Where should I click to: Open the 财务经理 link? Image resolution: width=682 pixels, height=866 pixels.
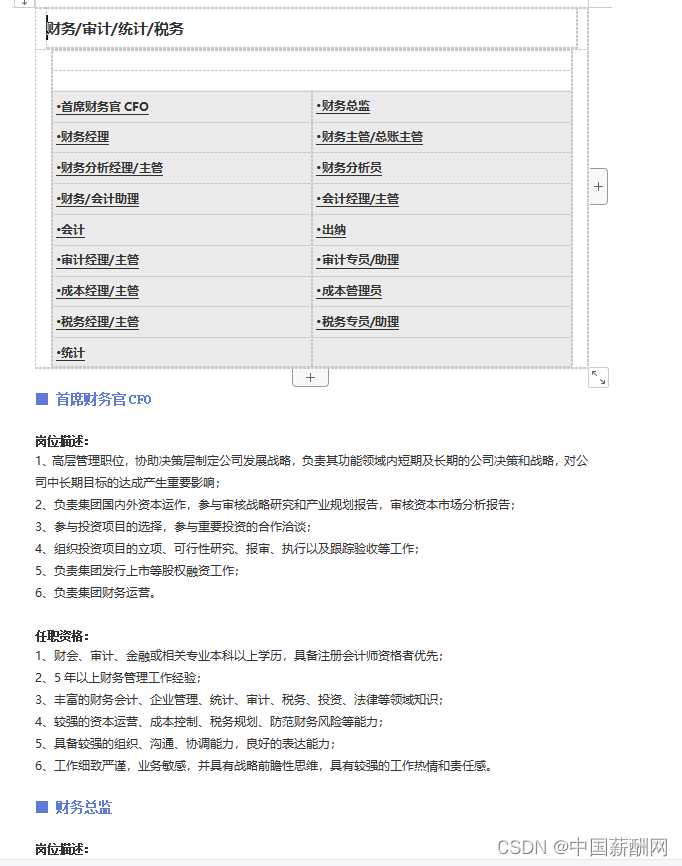pyautogui.click(x=82, y=137)
